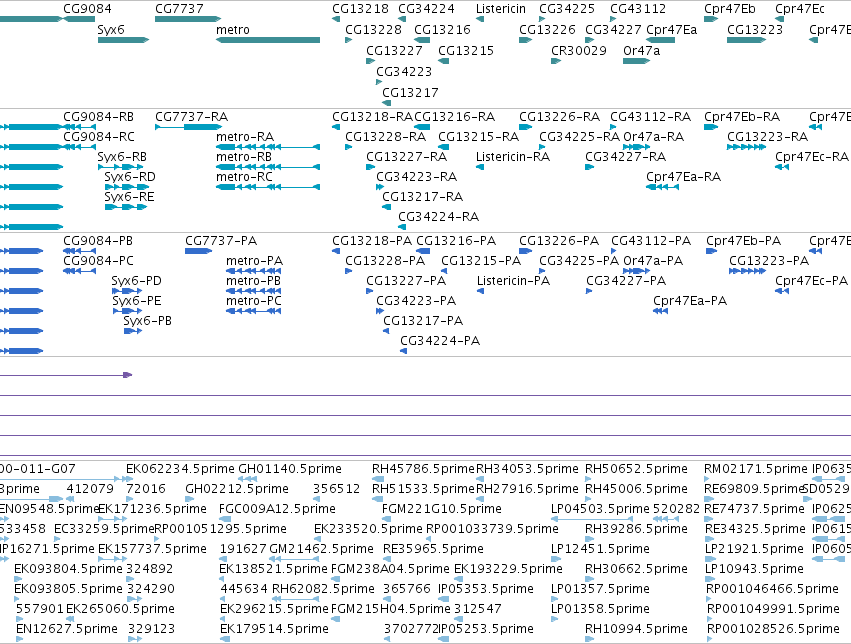This screenshot has width=851, height=644.
Task: Open the metro-RA transcript label
Action: [x=245, y=137]
